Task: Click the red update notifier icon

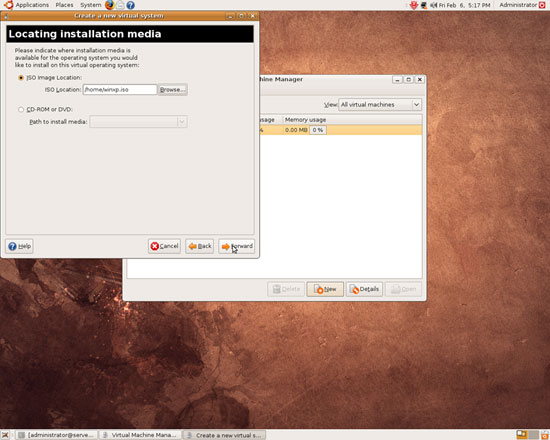Action: point(414,5)
